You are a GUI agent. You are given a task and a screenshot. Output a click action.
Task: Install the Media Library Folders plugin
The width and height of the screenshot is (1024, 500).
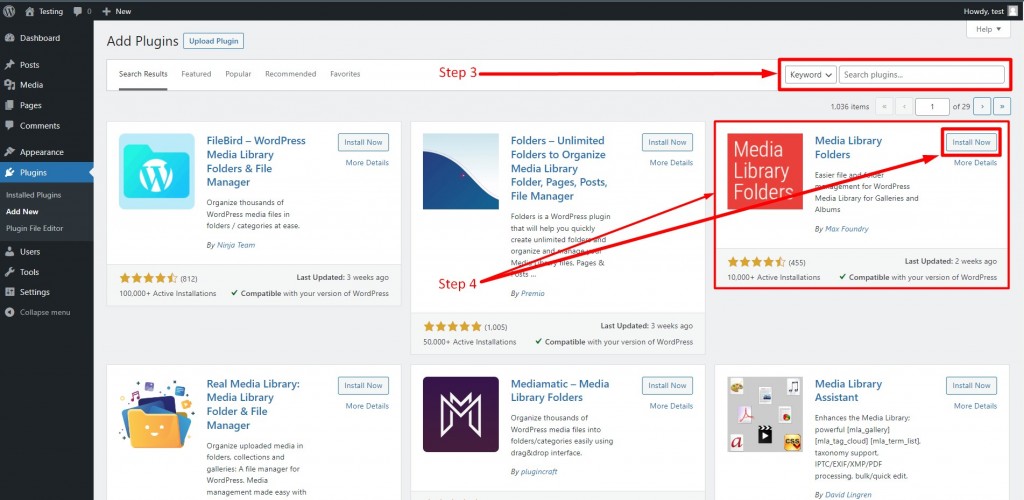[972, 142]
